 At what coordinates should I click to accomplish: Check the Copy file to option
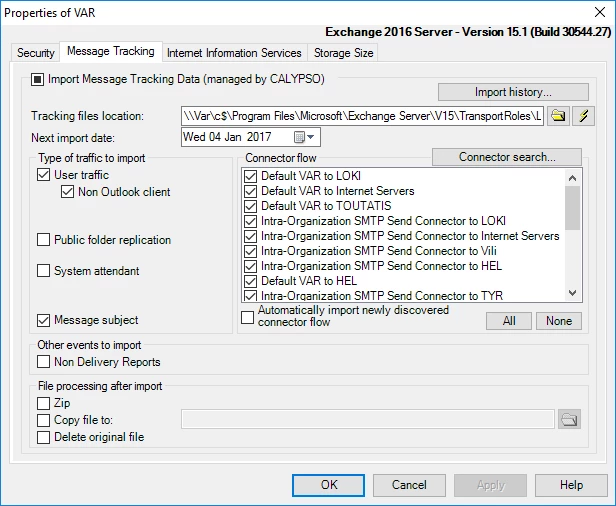43,420
